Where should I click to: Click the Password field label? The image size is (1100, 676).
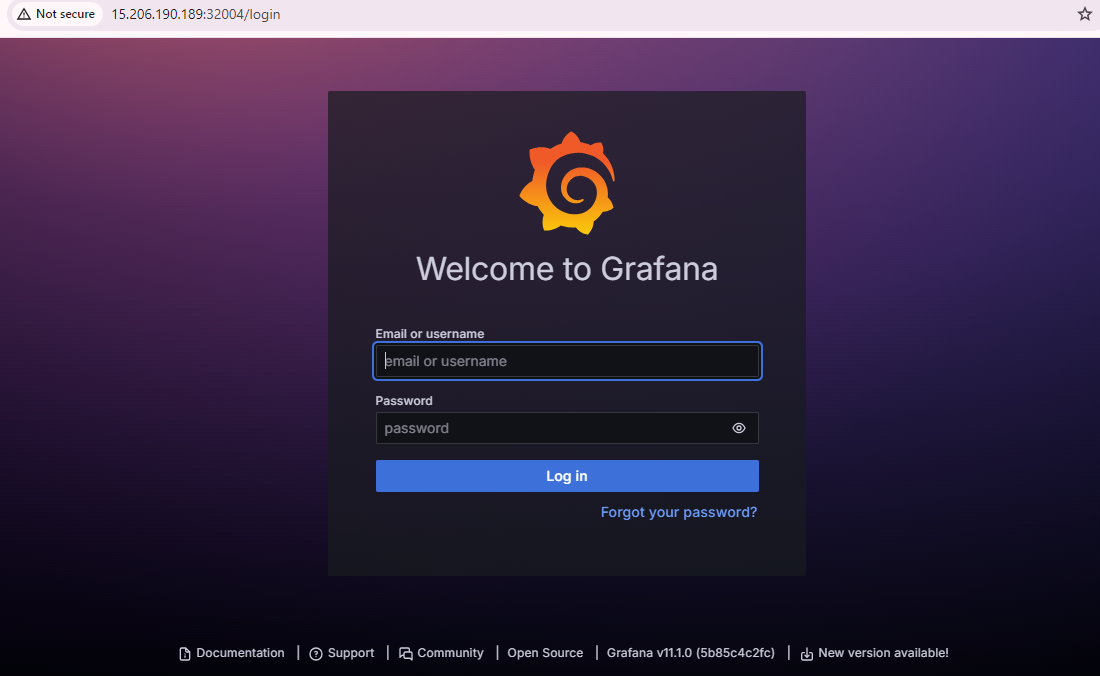tap(403, 400)
